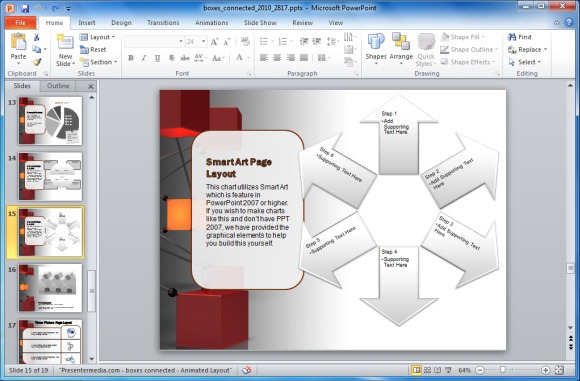
Task: Toggle Underline formatting
Action: tap(158, 58)
